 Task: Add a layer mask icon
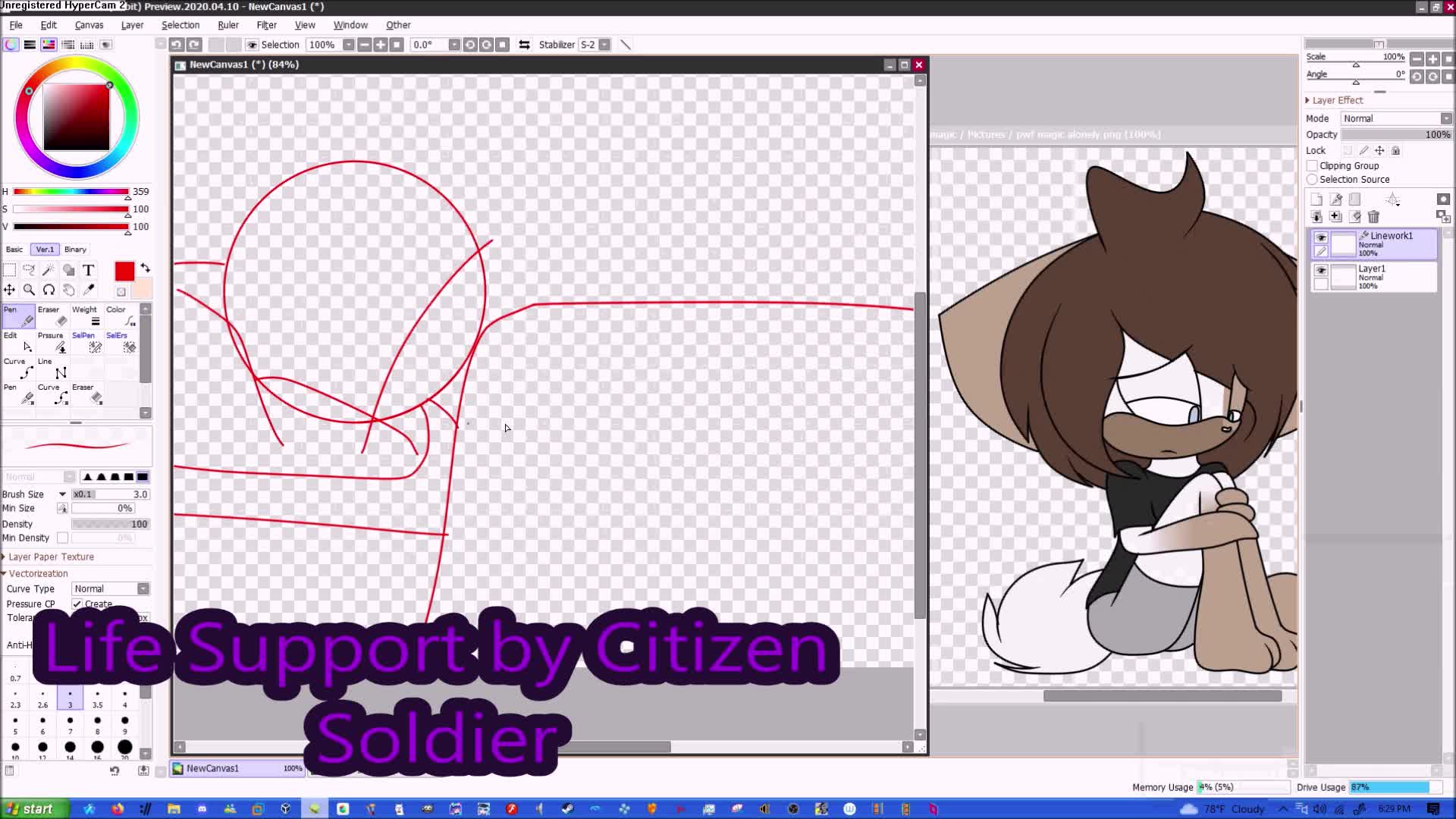click(x=1443, y=199)
